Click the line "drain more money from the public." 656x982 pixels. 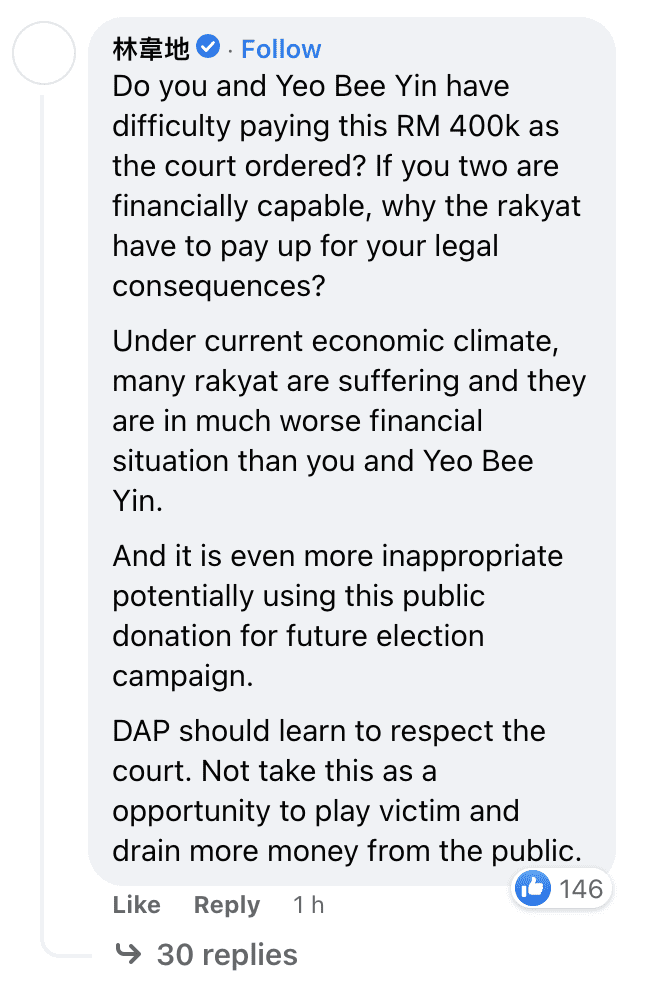tap(347, 851)
